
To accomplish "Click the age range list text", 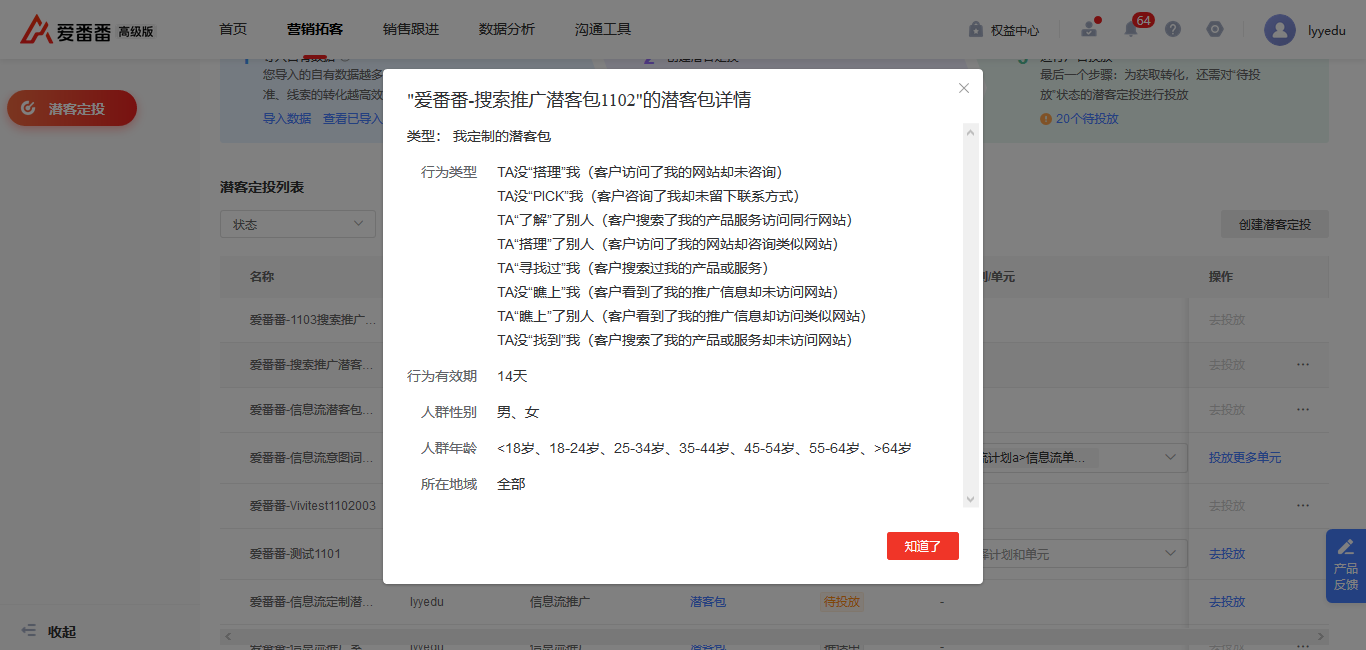I will click(704, 448).
